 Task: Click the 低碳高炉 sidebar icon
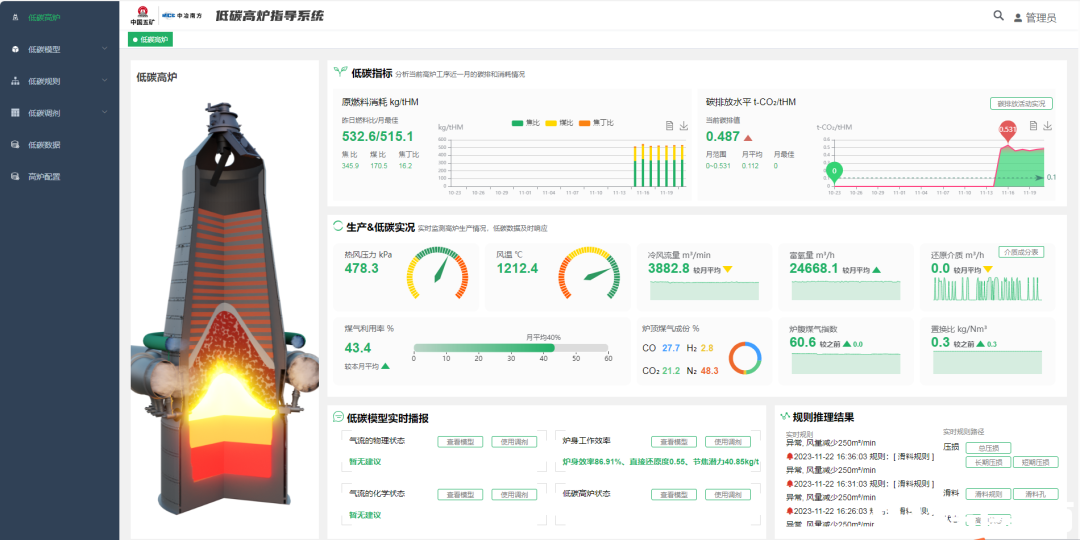click(16, 17)
